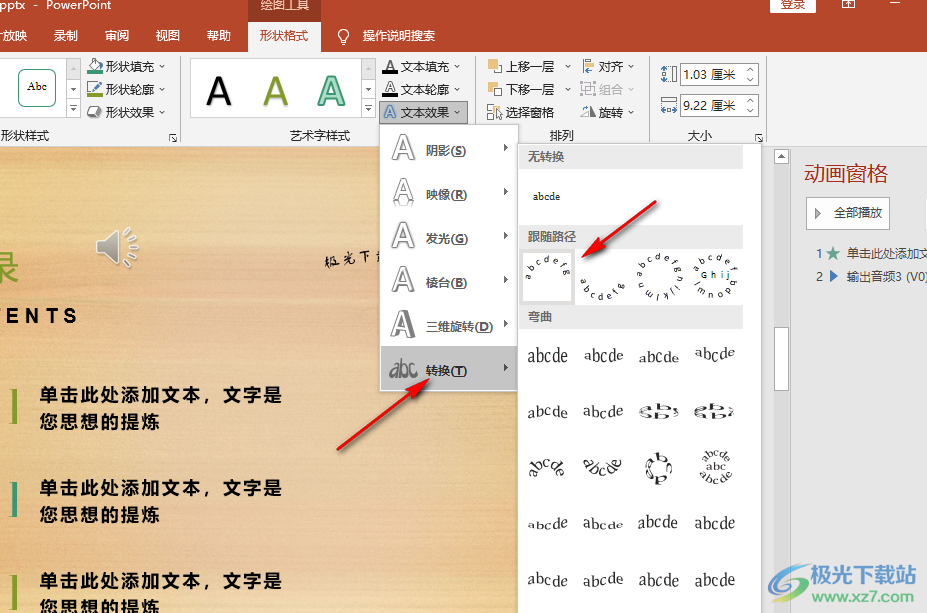Screen dimensions: 927x613
Task: Switch to the 帮助 help tab
Action: coord(218,35)
